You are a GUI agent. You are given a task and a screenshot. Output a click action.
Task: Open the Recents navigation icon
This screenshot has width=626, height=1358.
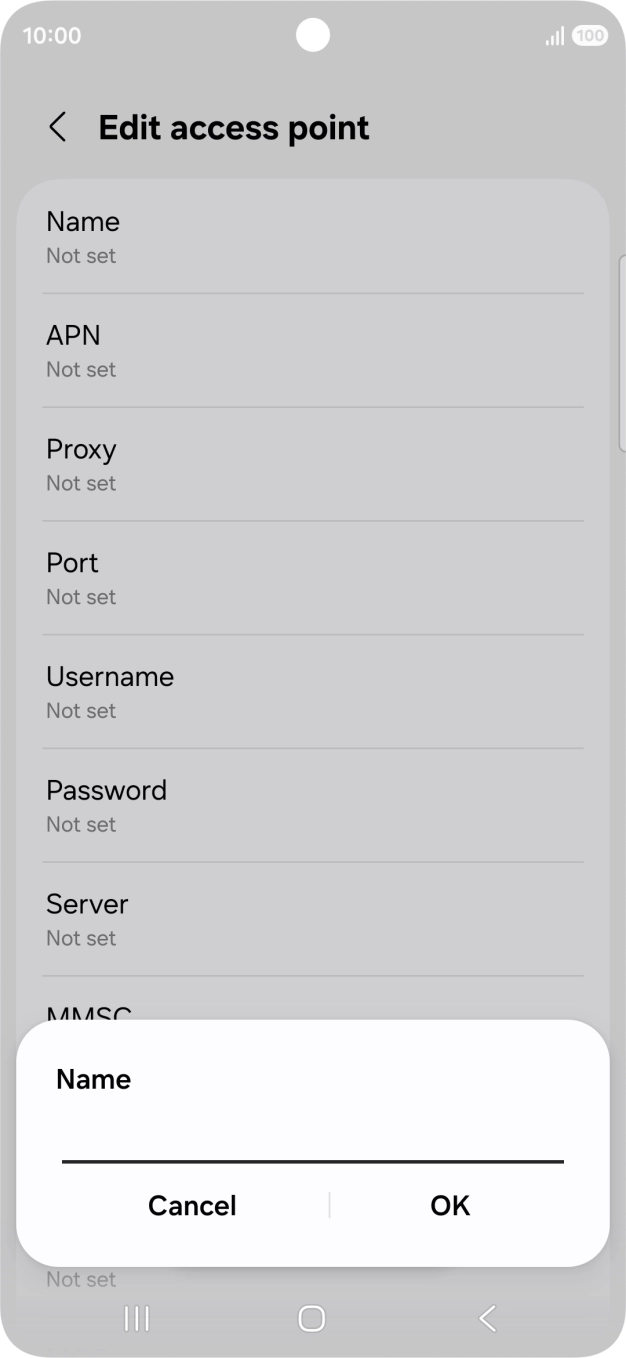pos(136,1318)
